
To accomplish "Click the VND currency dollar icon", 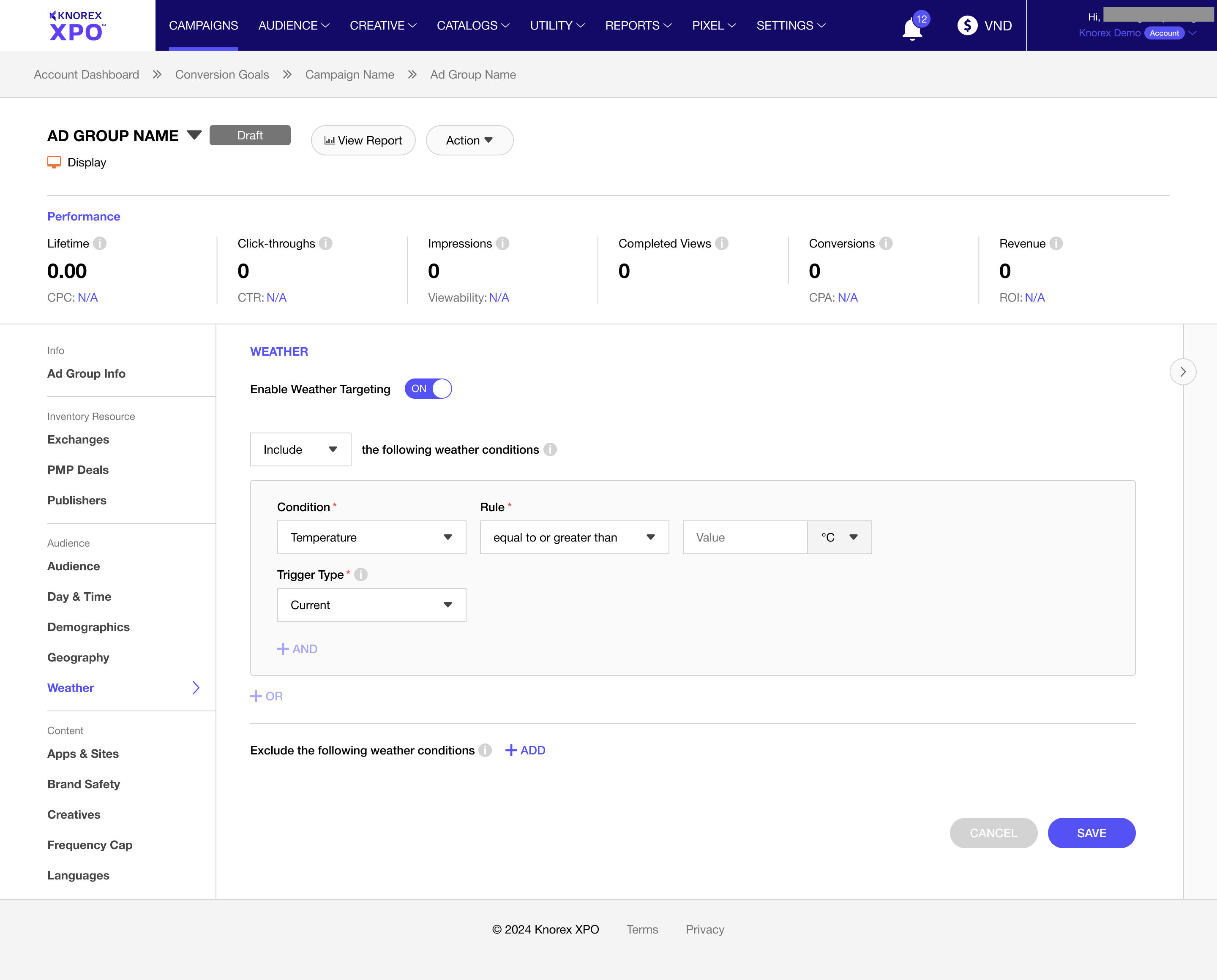I will [967, 25].
